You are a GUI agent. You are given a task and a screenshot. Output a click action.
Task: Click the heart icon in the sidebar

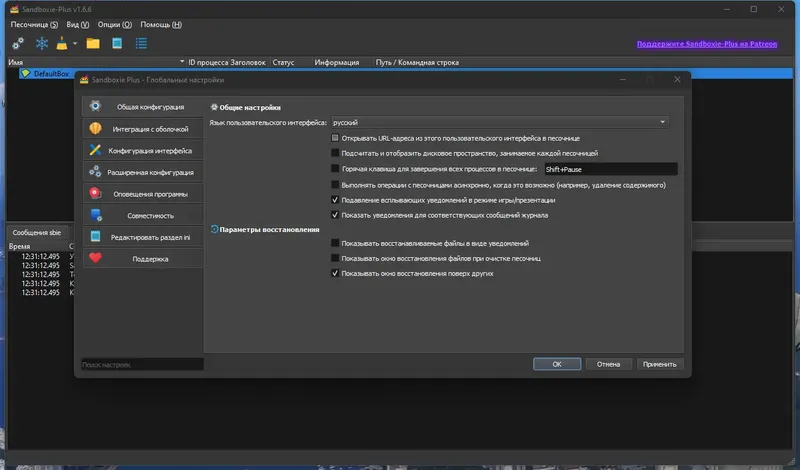click(95, 258)
